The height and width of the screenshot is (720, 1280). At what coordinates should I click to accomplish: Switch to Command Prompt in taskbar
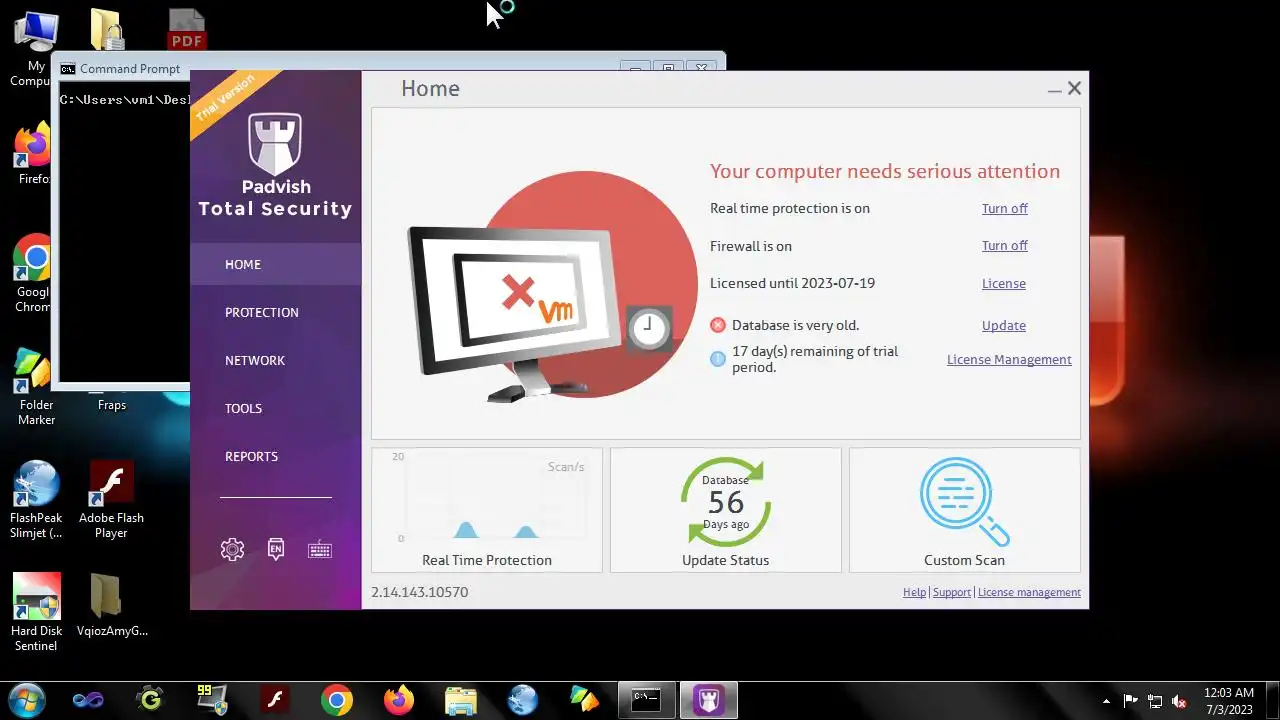(x=646, y=700)
